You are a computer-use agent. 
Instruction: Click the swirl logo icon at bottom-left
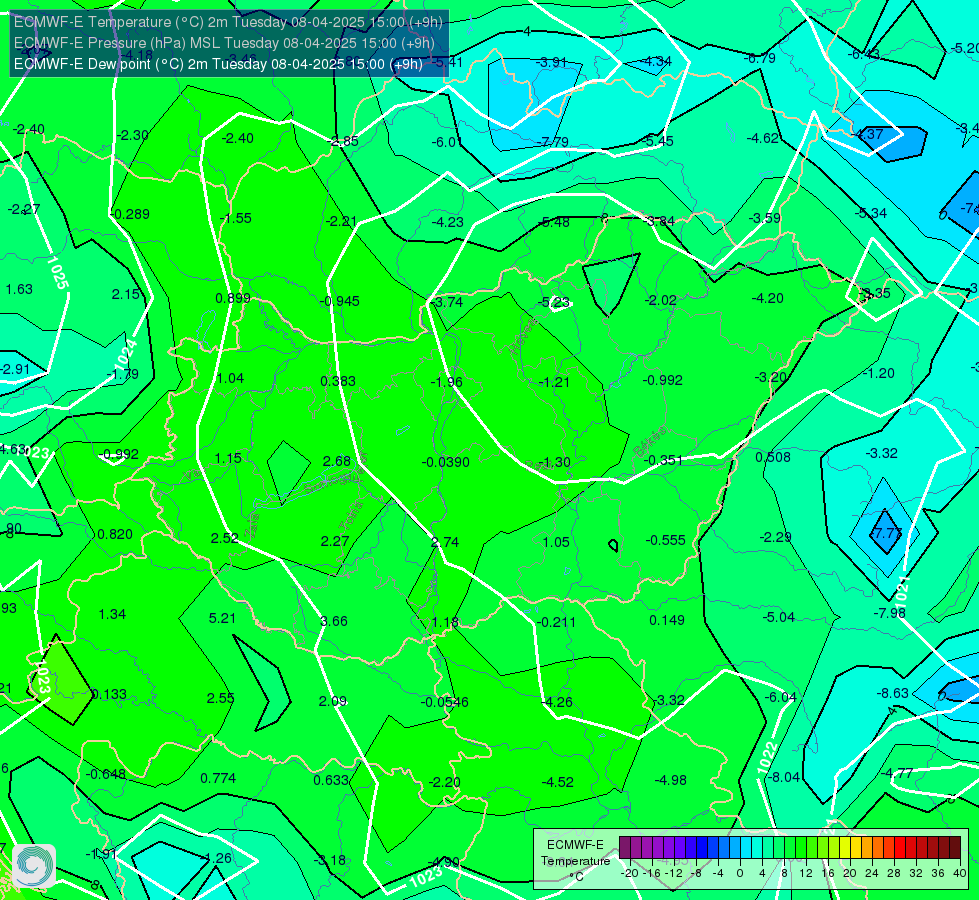coord(34,866)
